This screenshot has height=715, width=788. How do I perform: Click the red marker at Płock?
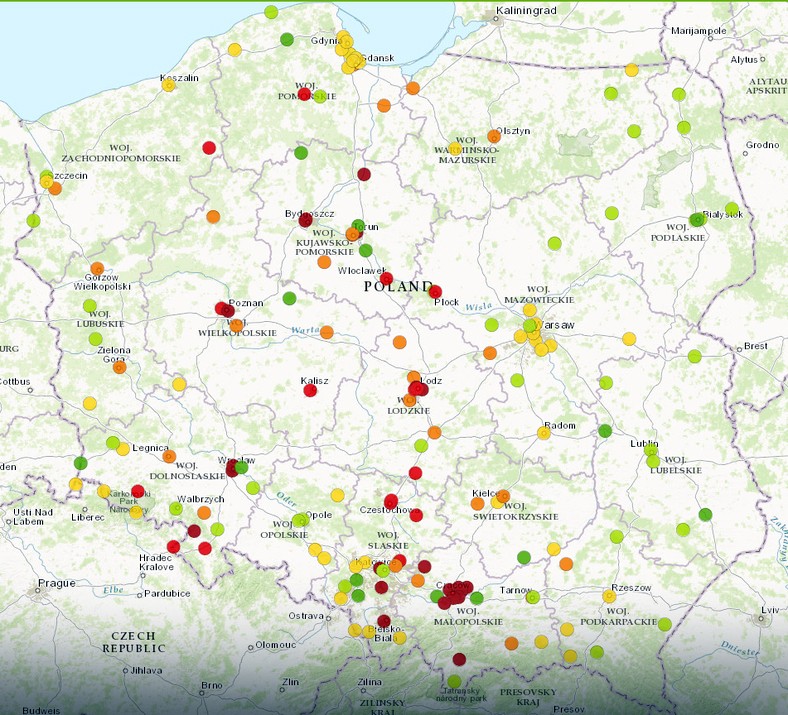pos(435,292)
